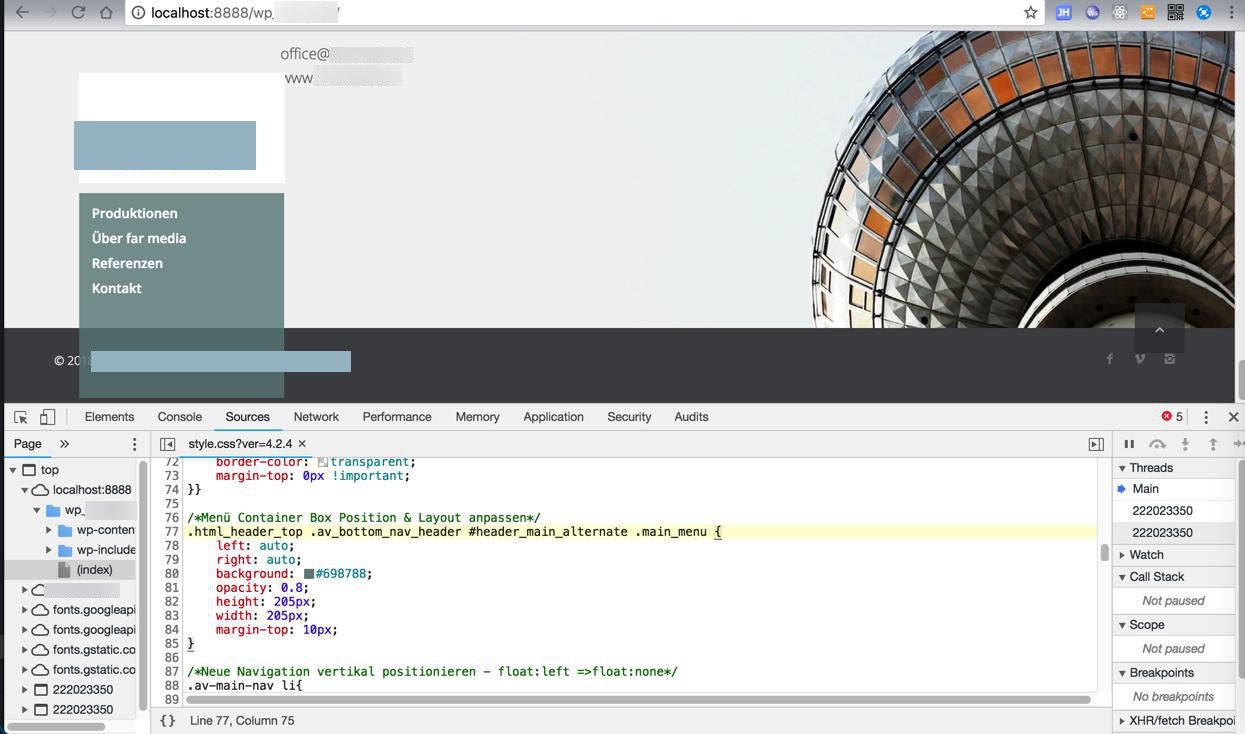The image size is (1245, 734).
Task: Open the Memory tab
Action: [477, 417]
